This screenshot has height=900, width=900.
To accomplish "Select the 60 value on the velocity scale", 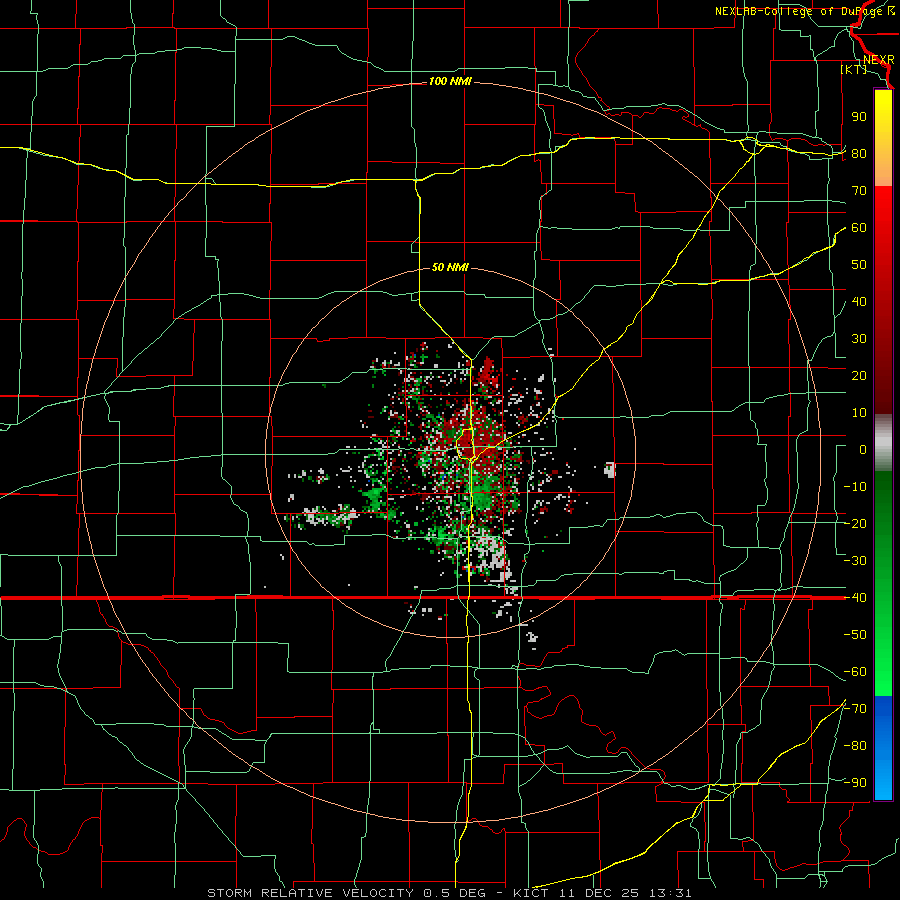I will point(859,228).
